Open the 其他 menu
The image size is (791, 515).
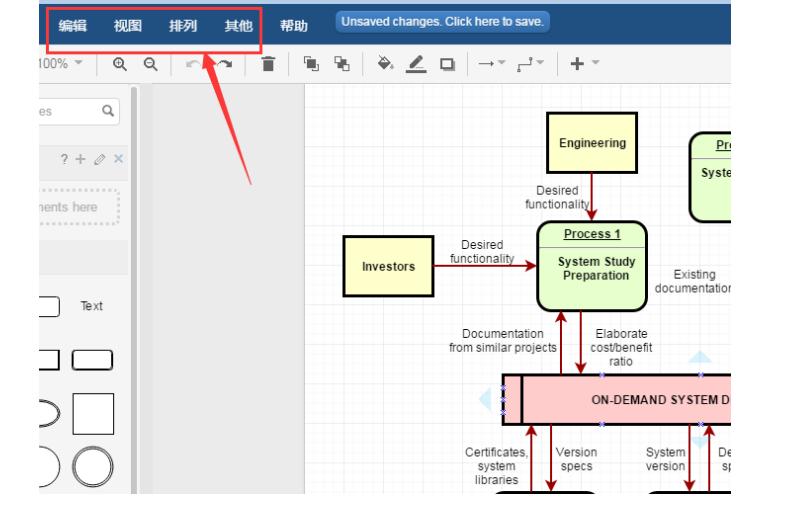pos(238,26)
